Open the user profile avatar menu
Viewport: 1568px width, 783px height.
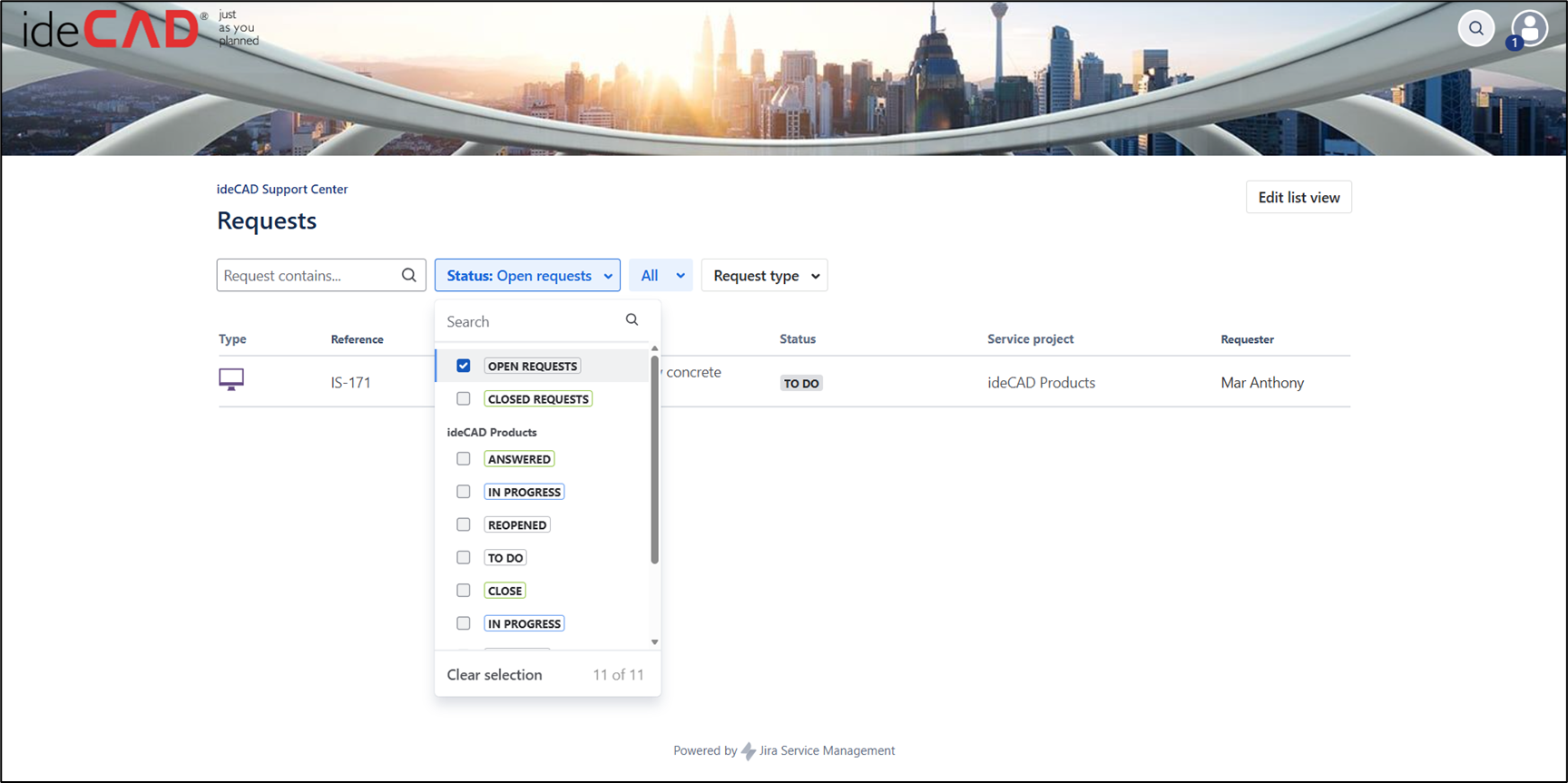(x=1530, y=28)
